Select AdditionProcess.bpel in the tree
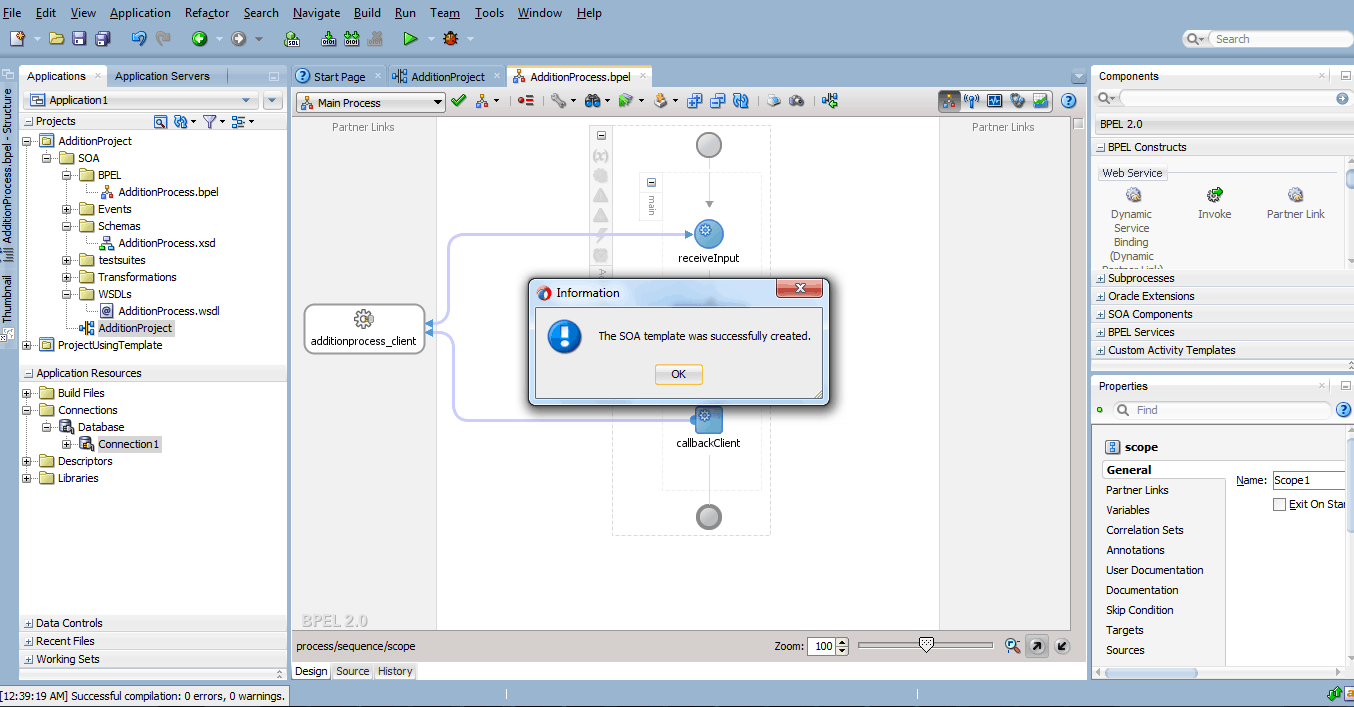The width and height of the screenshot is (1354, 707). [168, 192]
